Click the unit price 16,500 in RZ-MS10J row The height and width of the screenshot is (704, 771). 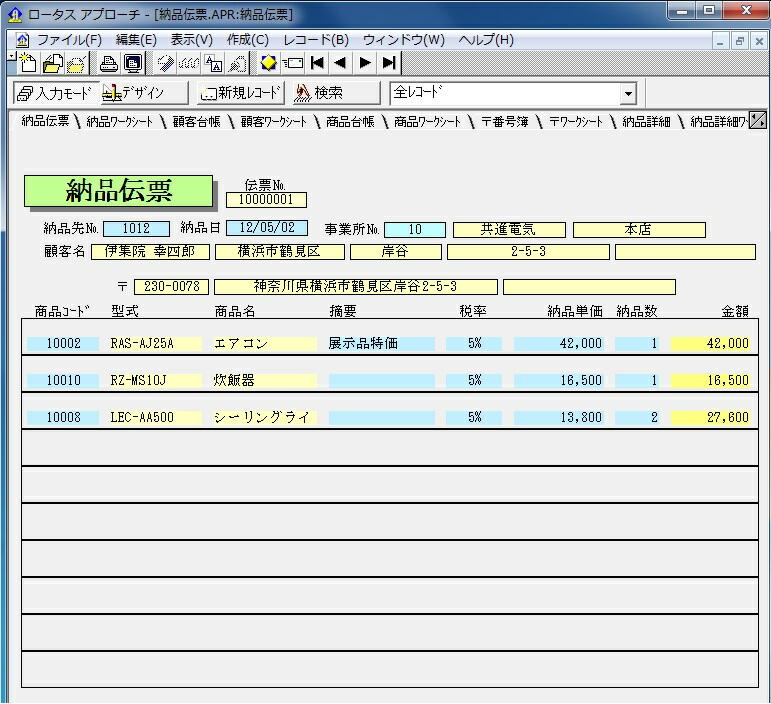[559, 380]
